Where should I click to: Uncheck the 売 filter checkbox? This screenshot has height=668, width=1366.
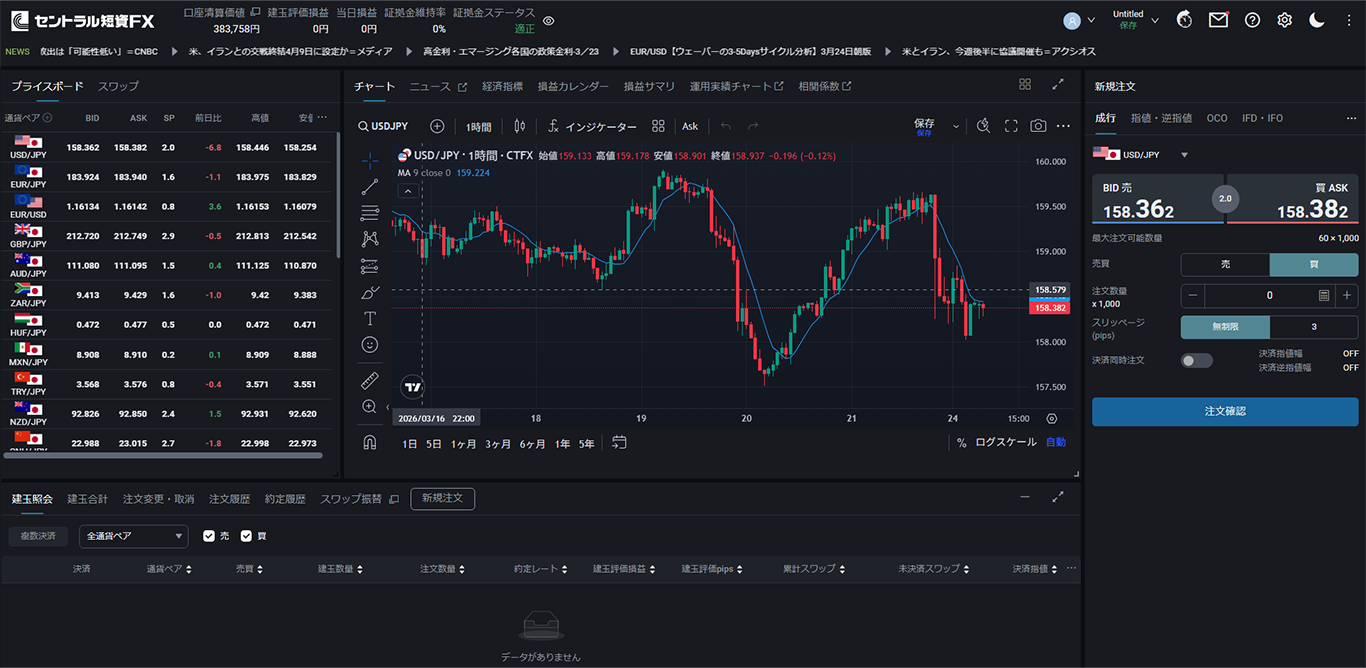point(209,536)
